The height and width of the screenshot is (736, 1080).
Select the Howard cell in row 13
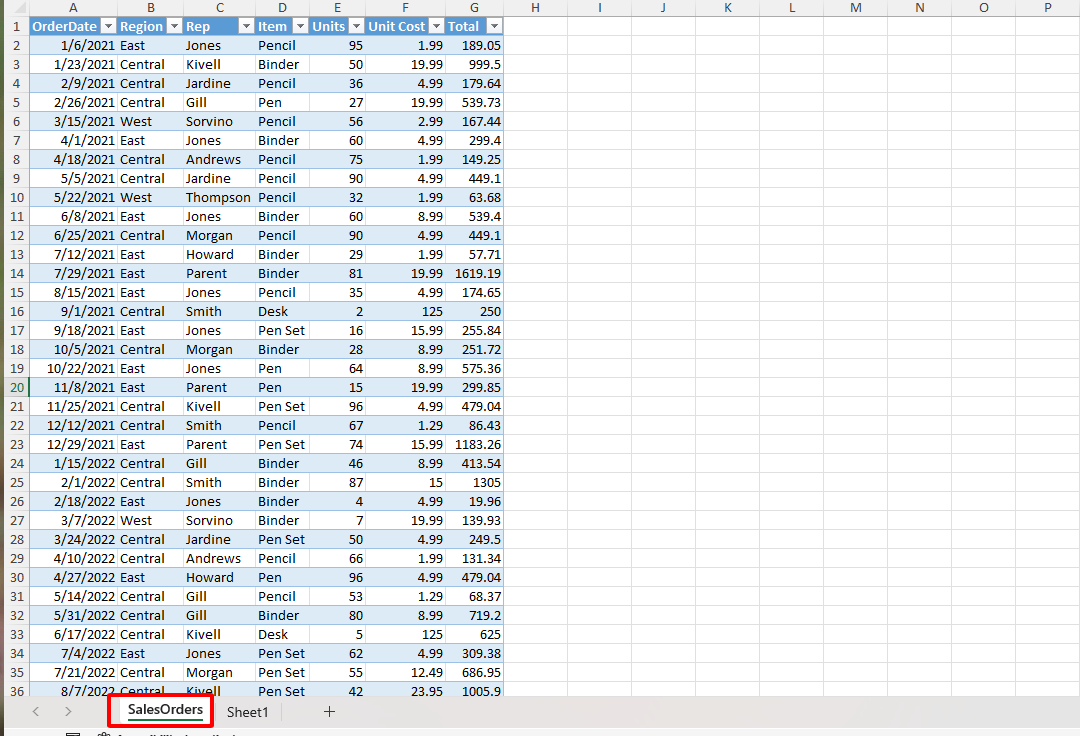(220, 255)
